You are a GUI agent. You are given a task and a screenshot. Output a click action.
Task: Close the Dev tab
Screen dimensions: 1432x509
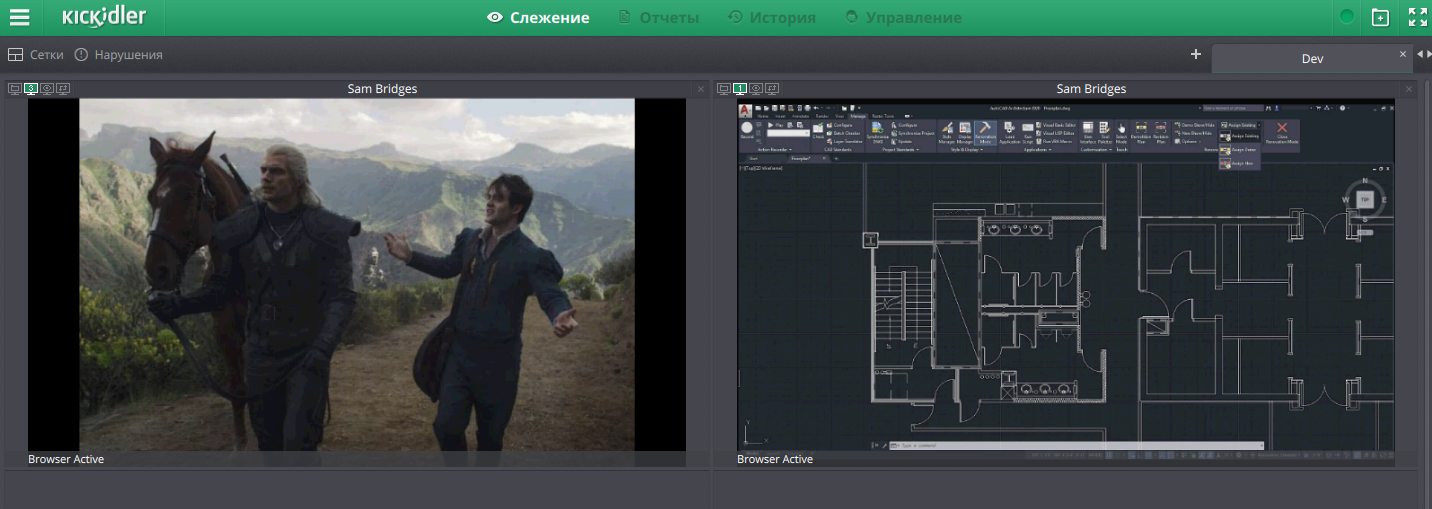(1402, 54)
